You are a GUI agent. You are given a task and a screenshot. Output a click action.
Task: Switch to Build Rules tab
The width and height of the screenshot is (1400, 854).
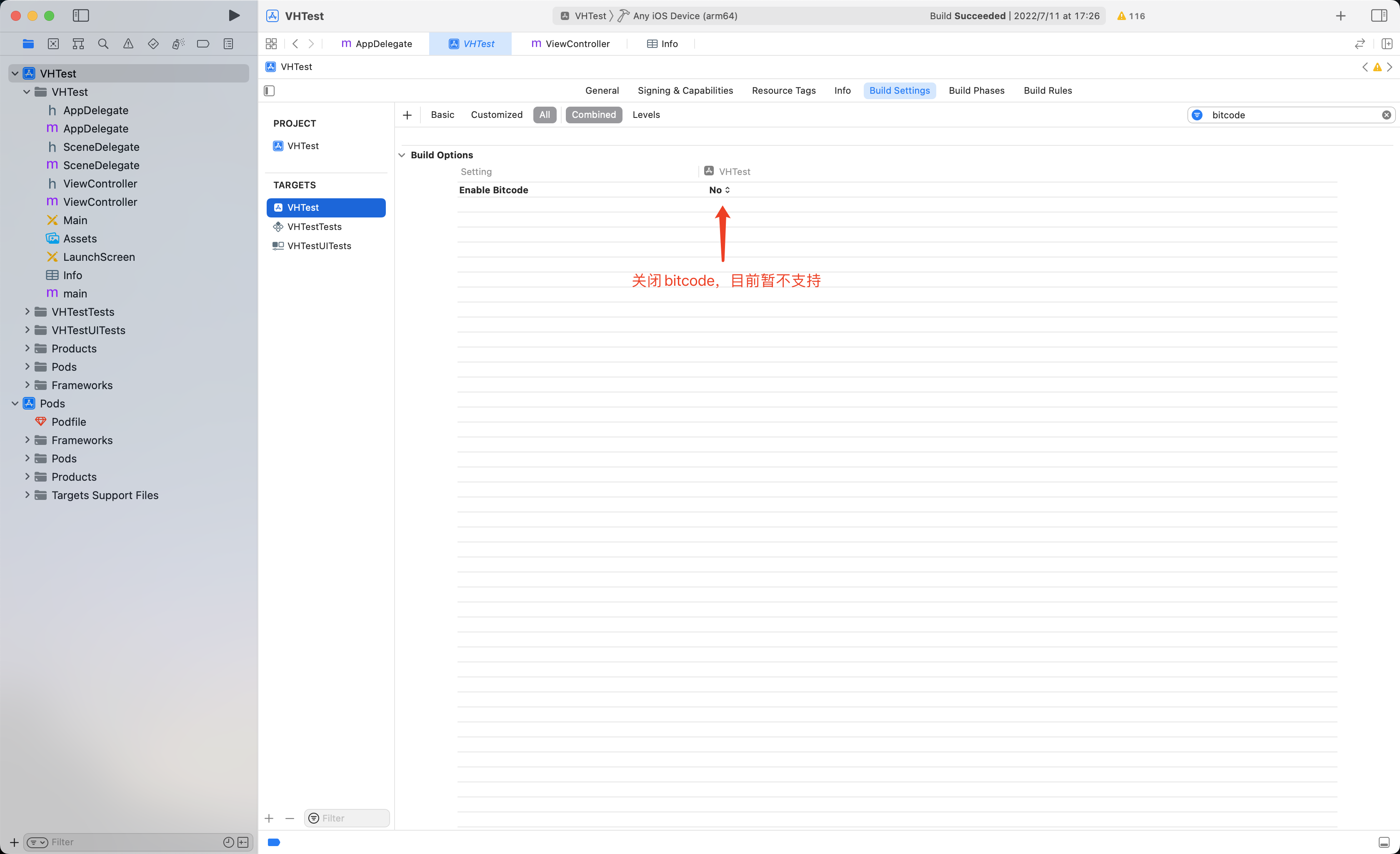(1048, 90)
